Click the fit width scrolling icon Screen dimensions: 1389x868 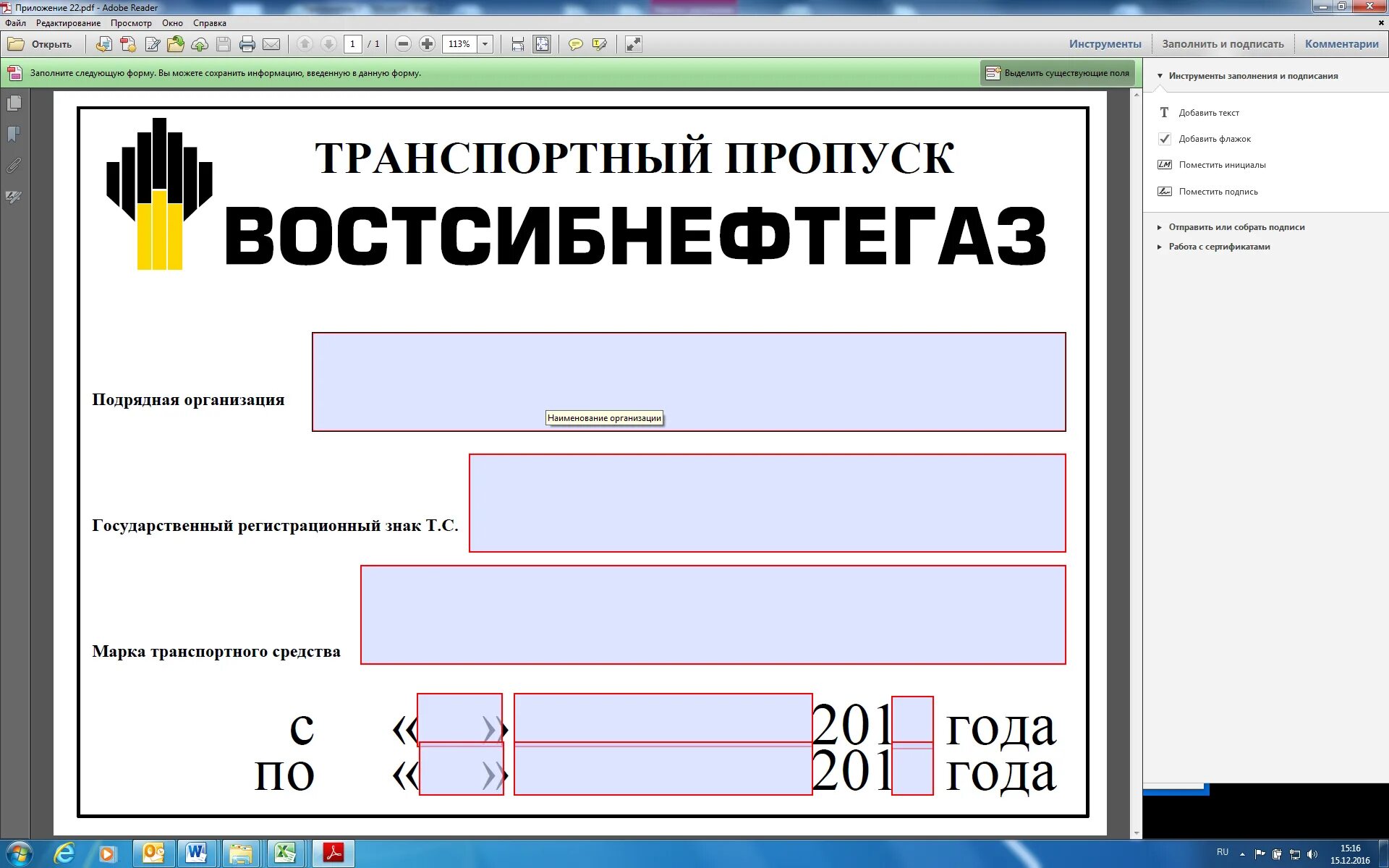tap(517, 44)
